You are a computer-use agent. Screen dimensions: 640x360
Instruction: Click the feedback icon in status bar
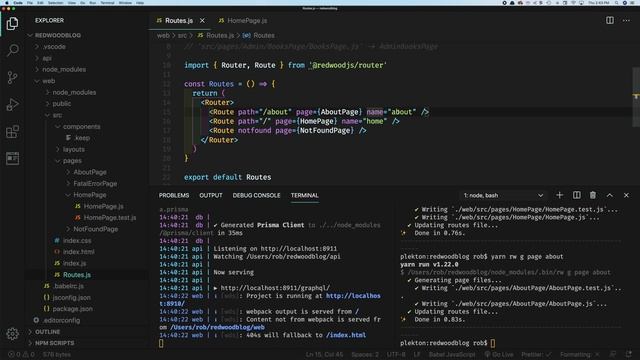[613, 354]
